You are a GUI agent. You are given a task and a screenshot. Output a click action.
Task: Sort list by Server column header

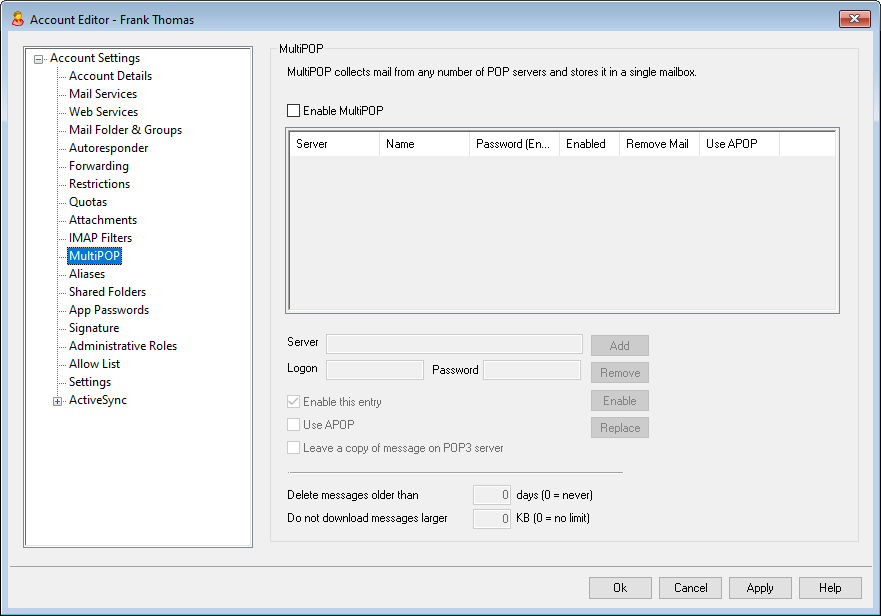(x=334, y=144)
